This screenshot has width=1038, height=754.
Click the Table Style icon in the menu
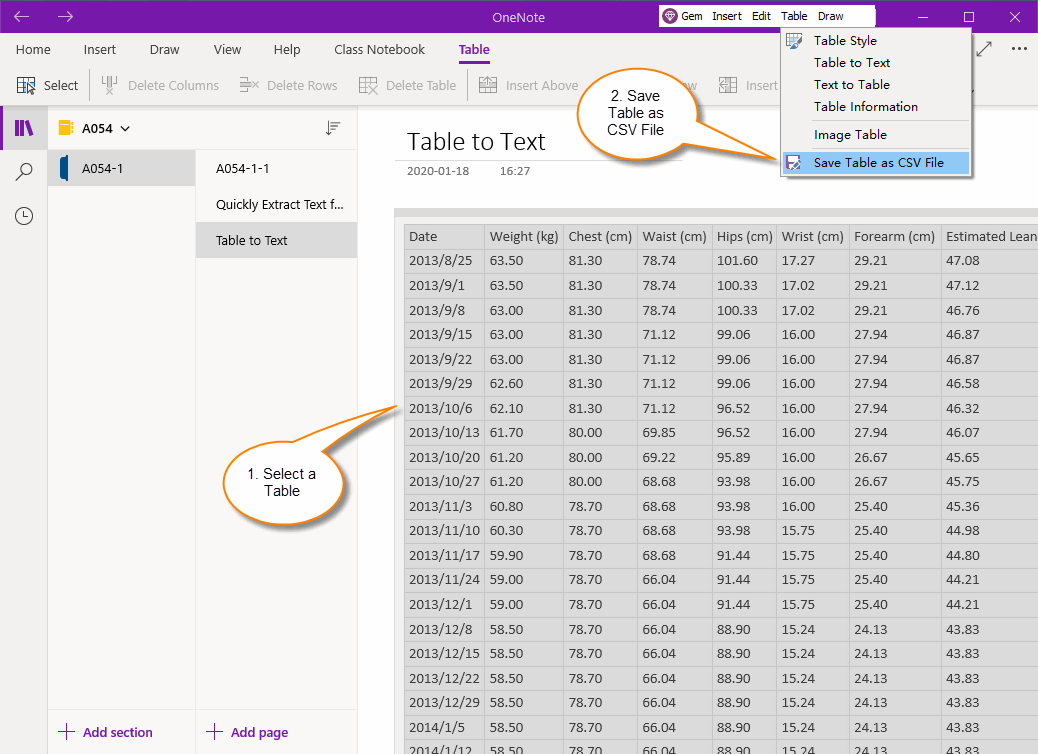(793, 40)
